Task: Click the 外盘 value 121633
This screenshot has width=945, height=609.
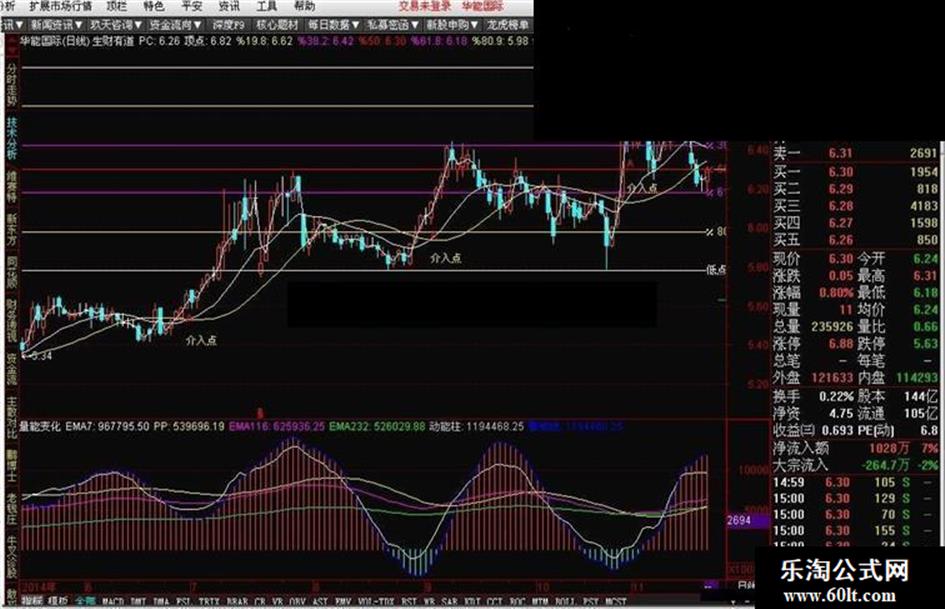Action: click(832, 378)
